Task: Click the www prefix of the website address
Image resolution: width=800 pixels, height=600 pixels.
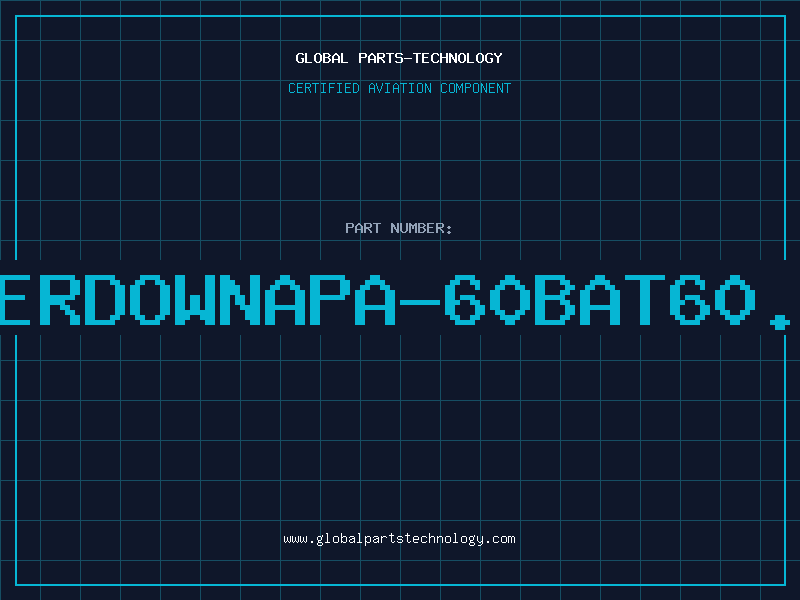Action: click(295, 540)
